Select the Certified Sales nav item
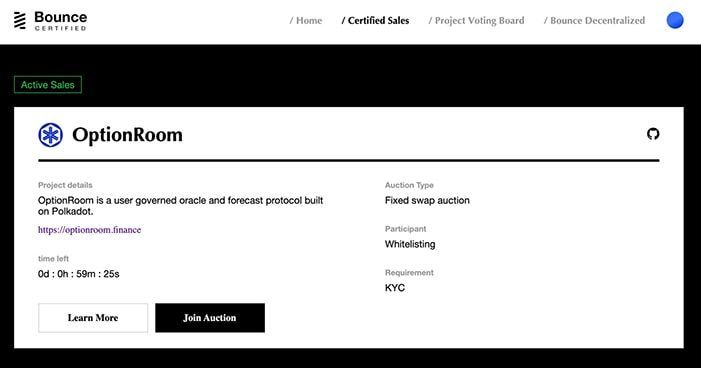This screenshot has height=368, width=701. click(x=375, y=21)
